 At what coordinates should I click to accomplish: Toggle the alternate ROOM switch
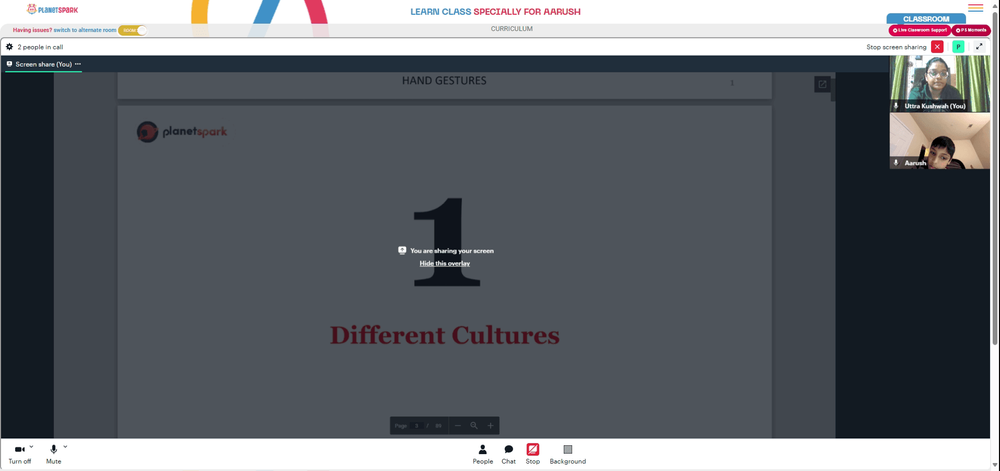click(133, 30)
